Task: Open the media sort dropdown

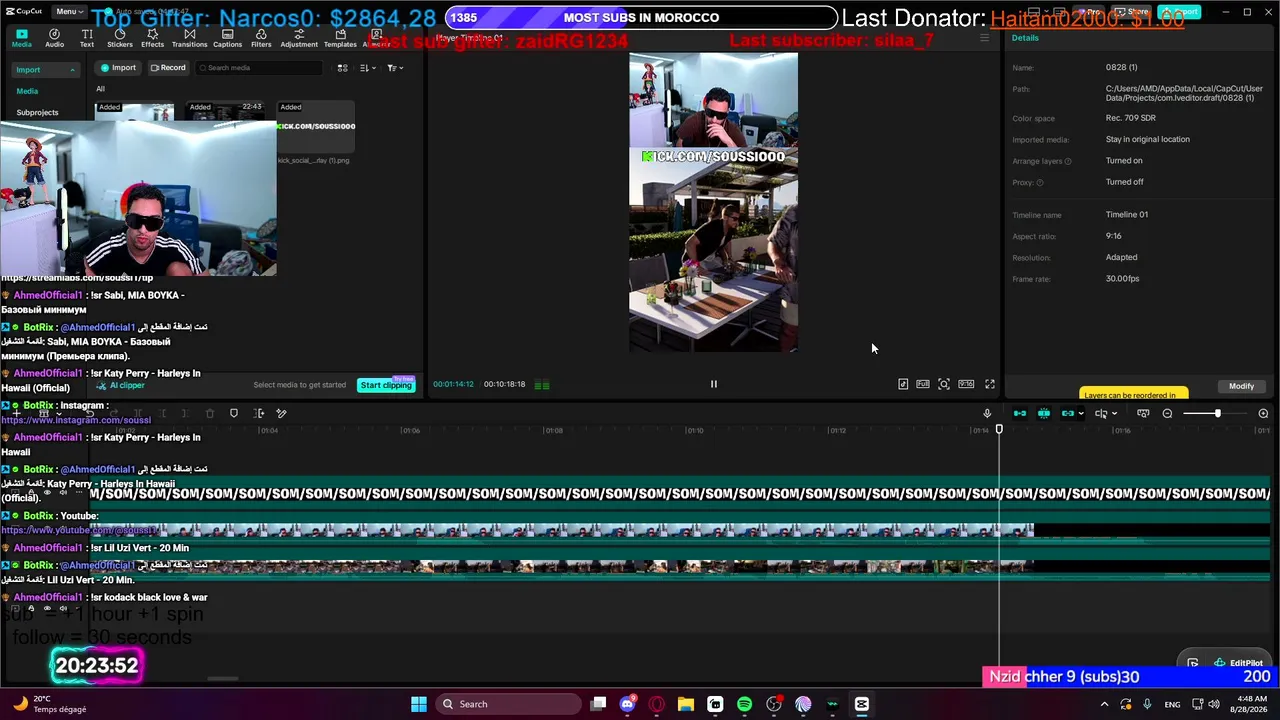Action: (x=368, y=68)
